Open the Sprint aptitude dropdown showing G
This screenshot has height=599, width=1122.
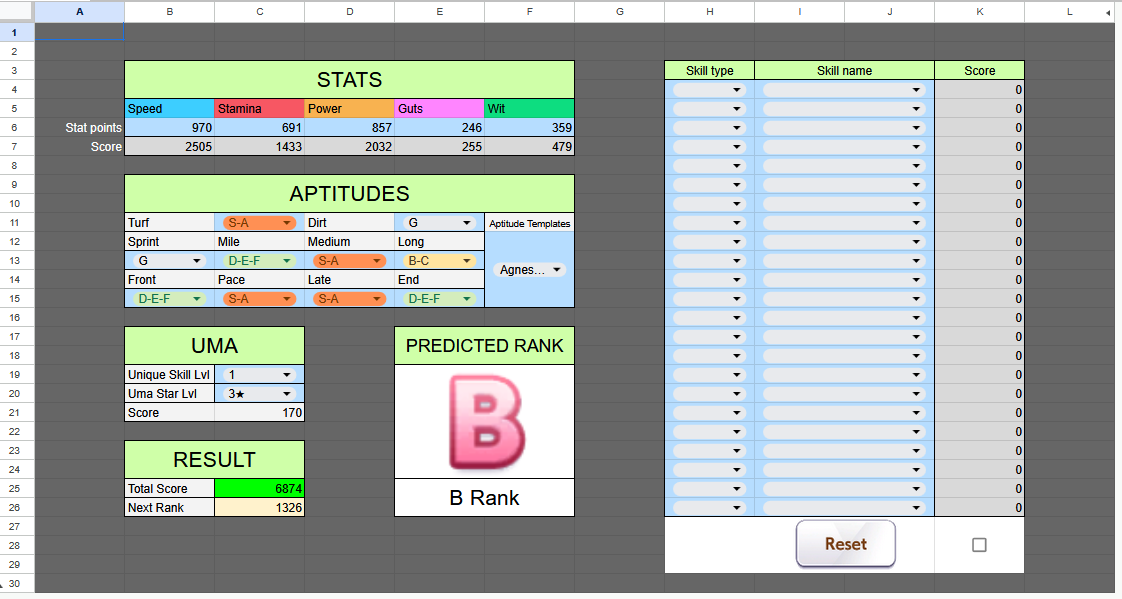coord(168,260)
